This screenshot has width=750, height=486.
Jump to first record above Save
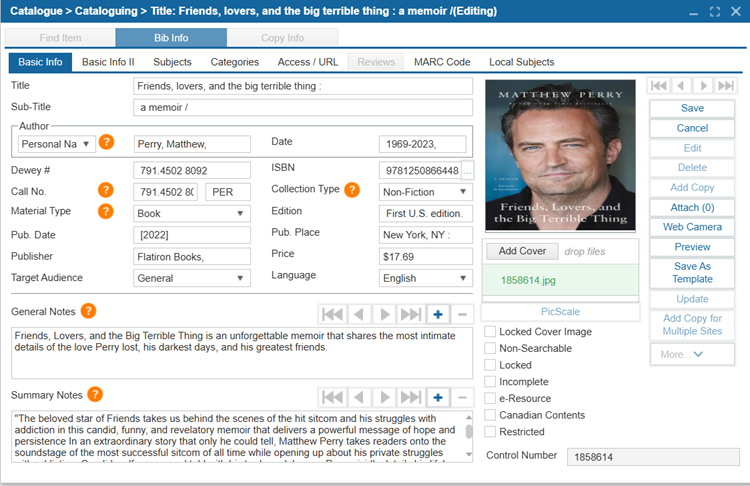click(x=659, y=86)
